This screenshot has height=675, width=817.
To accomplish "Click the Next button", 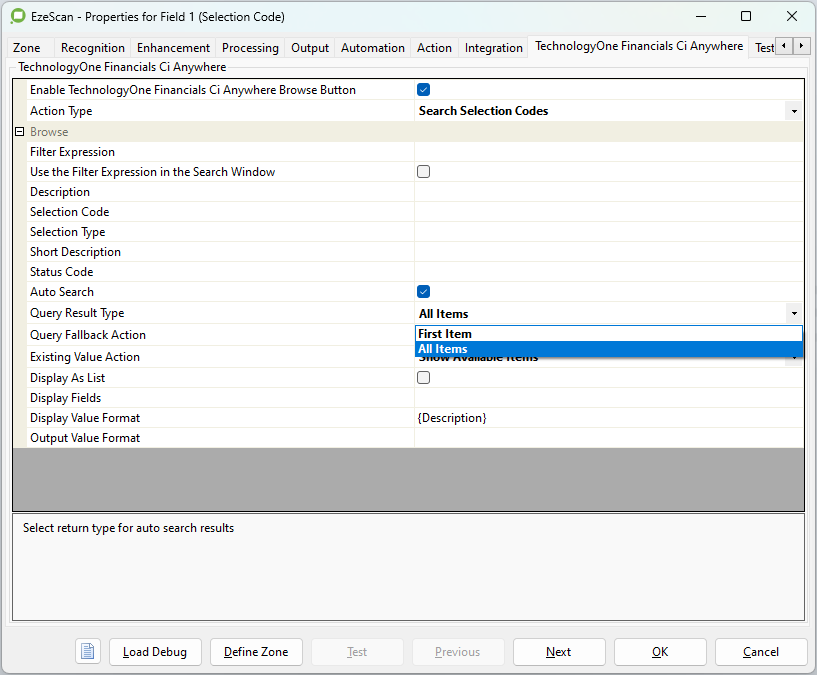I will (559, 652).
